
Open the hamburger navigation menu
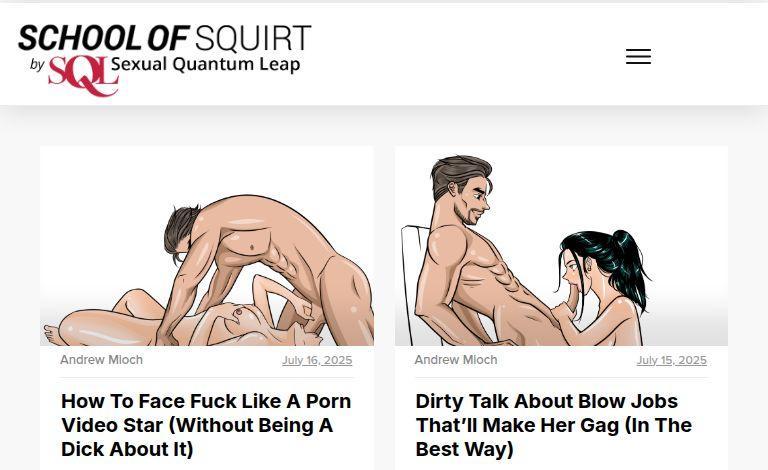click(x=638, y=56)
